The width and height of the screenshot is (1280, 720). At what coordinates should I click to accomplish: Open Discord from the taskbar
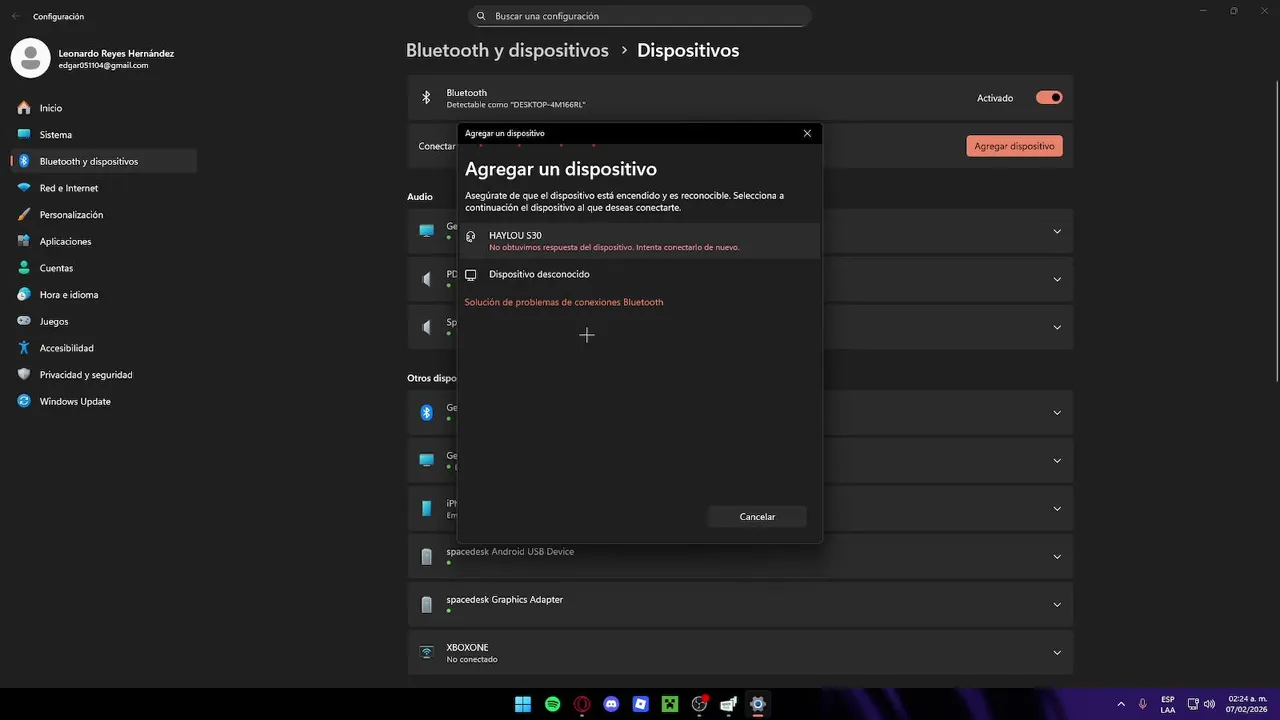611,704
